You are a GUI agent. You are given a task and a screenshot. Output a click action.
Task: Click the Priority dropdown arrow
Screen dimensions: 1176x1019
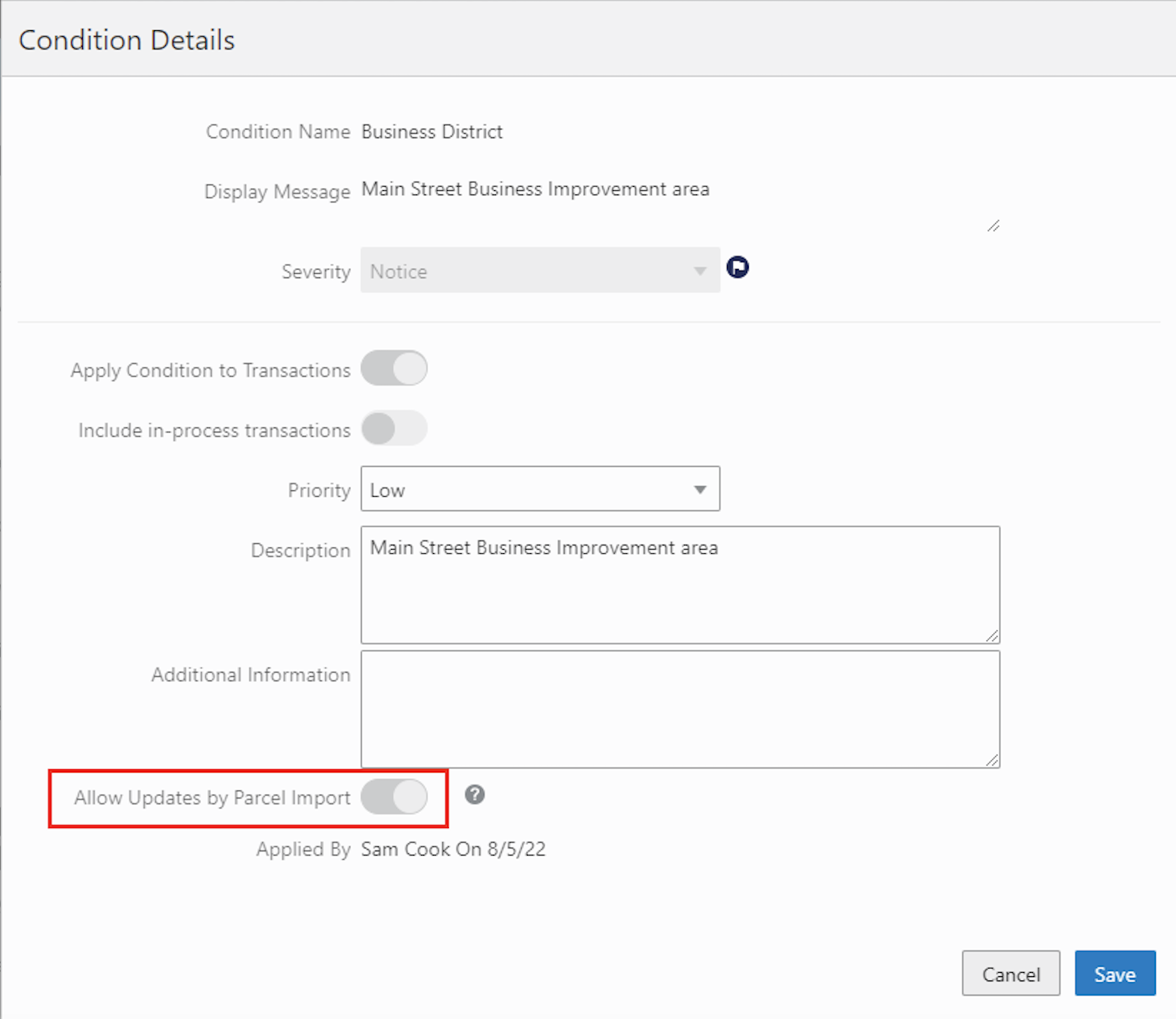click(x=700, y=489)
